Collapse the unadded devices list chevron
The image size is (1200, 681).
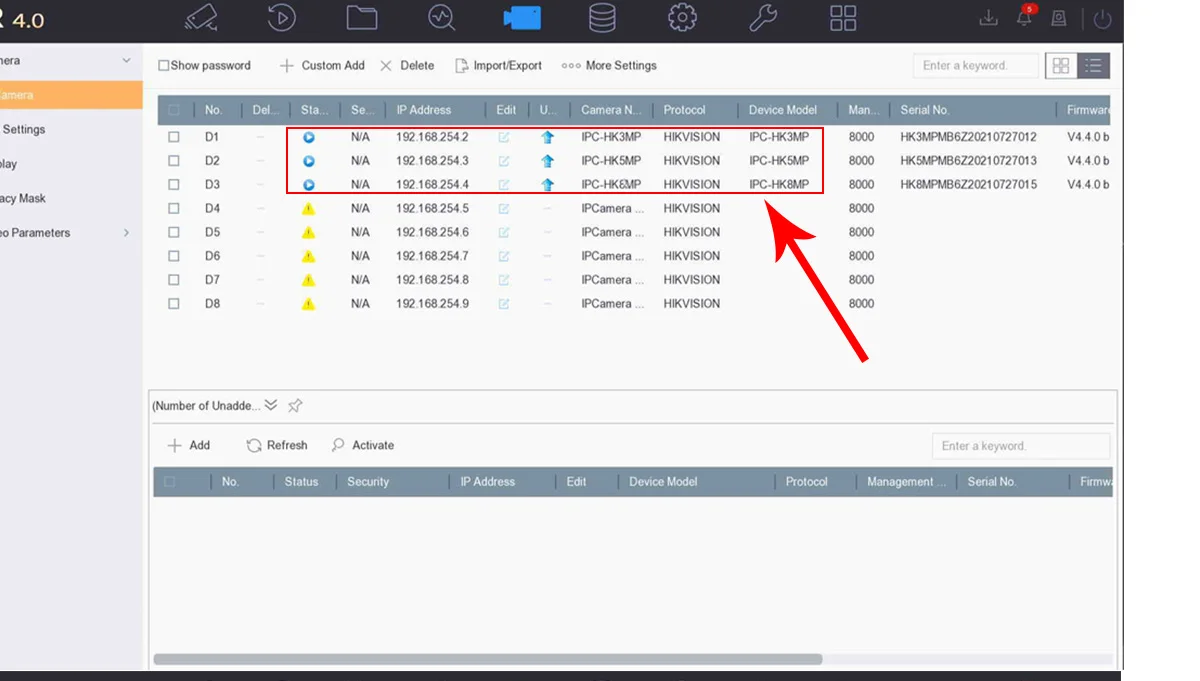coord(270,405)
